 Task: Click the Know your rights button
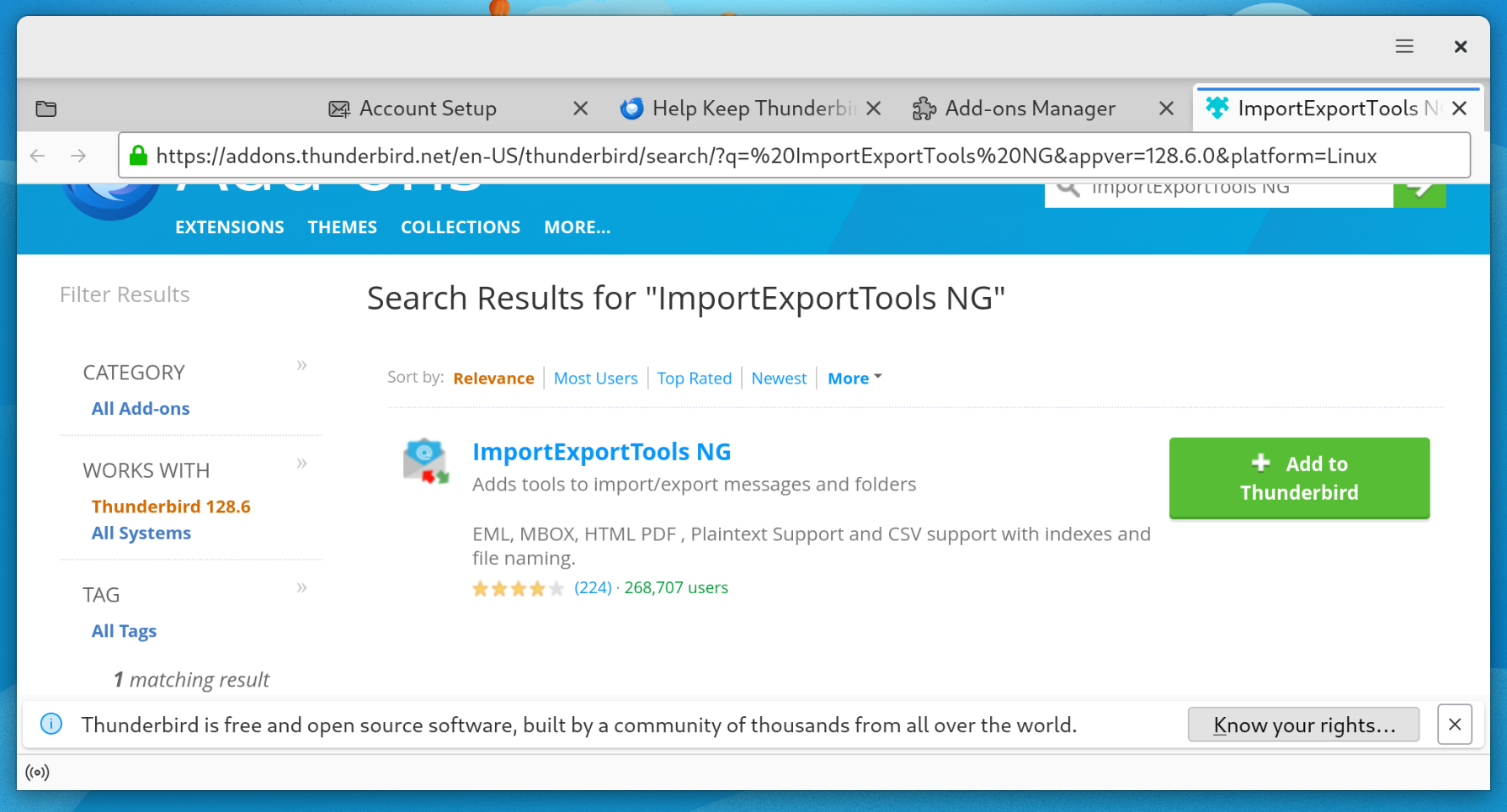point(1303,724)
